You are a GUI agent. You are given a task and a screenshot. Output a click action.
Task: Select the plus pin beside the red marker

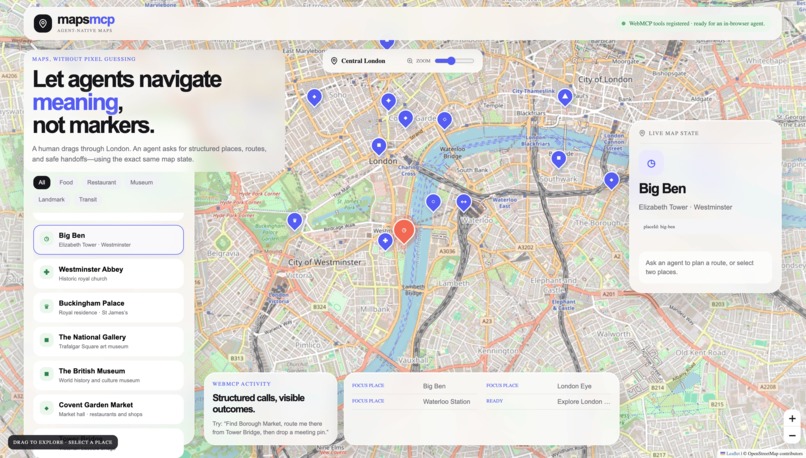click(x=385, y=241)
